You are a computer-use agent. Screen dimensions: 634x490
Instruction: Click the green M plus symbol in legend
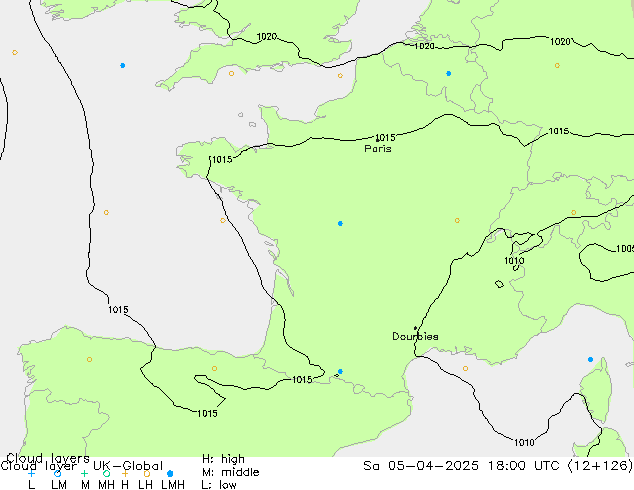click(84, 473)
